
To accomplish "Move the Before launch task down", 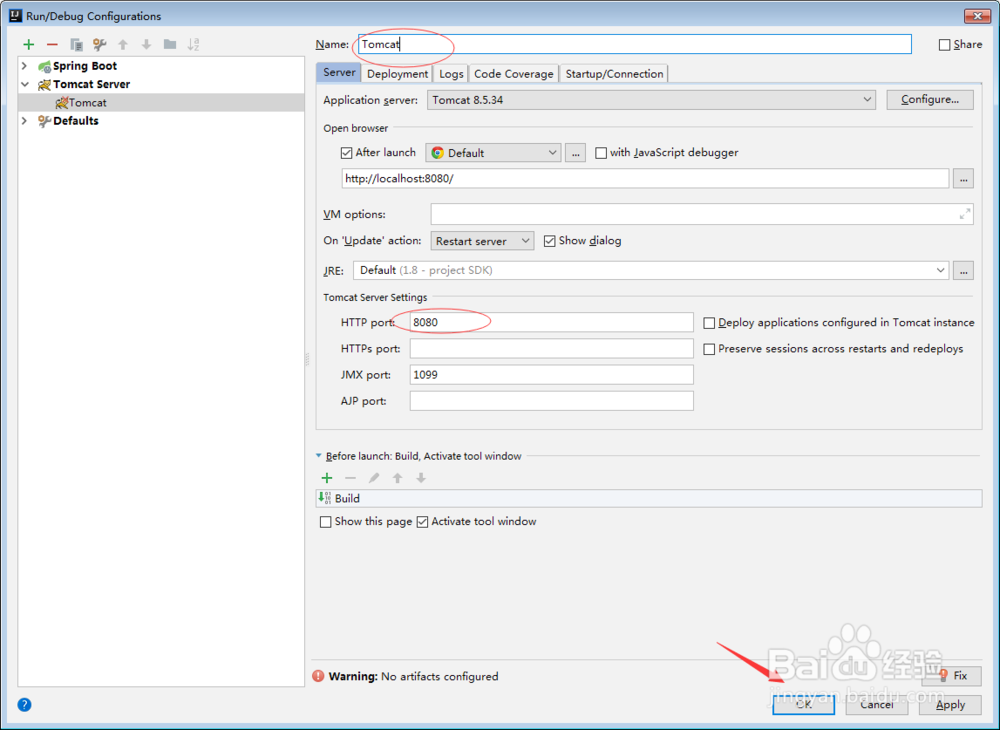I will (421, 478).
